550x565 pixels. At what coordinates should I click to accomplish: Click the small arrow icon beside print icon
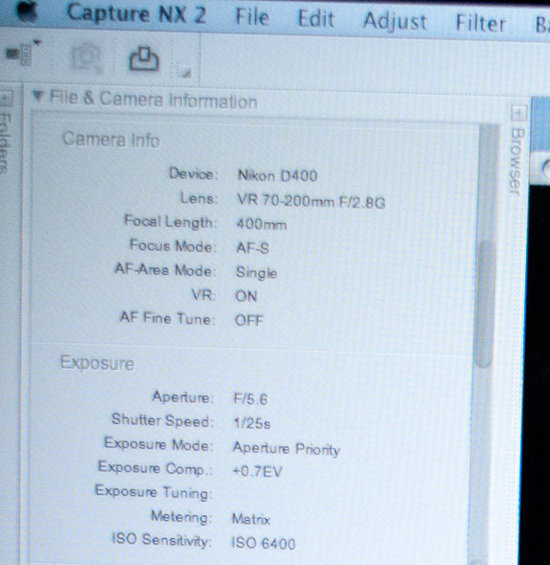pos(185,73)
